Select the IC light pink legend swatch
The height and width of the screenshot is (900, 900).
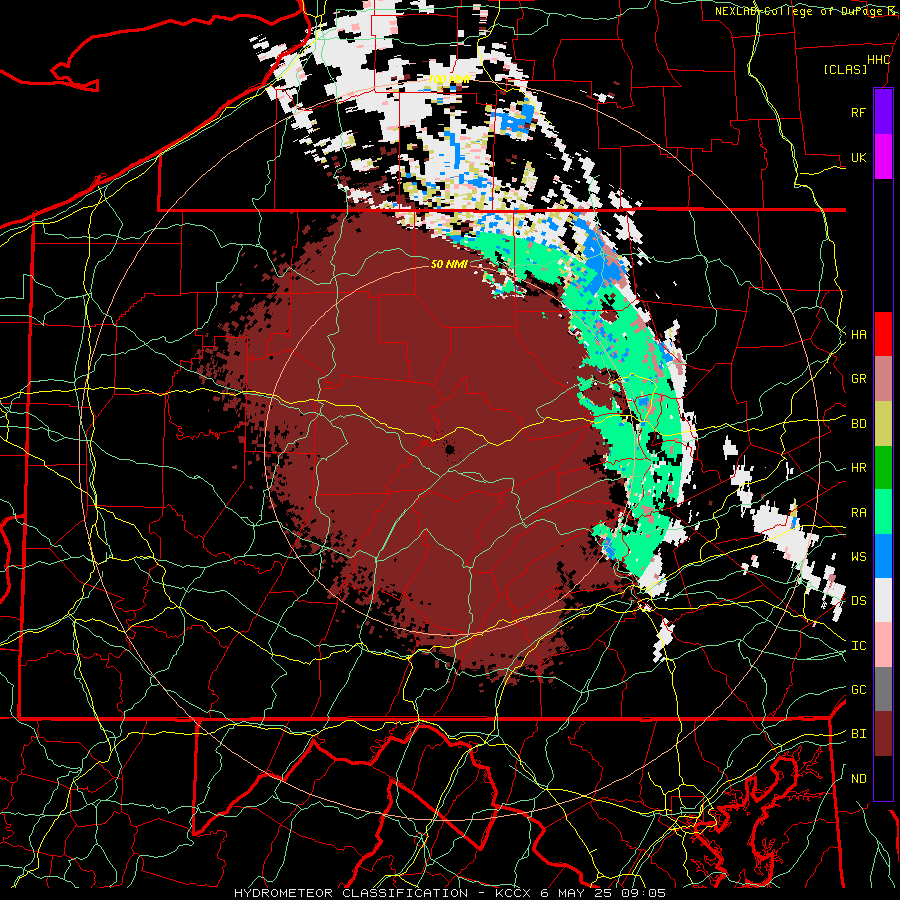[x=883, y=645]
